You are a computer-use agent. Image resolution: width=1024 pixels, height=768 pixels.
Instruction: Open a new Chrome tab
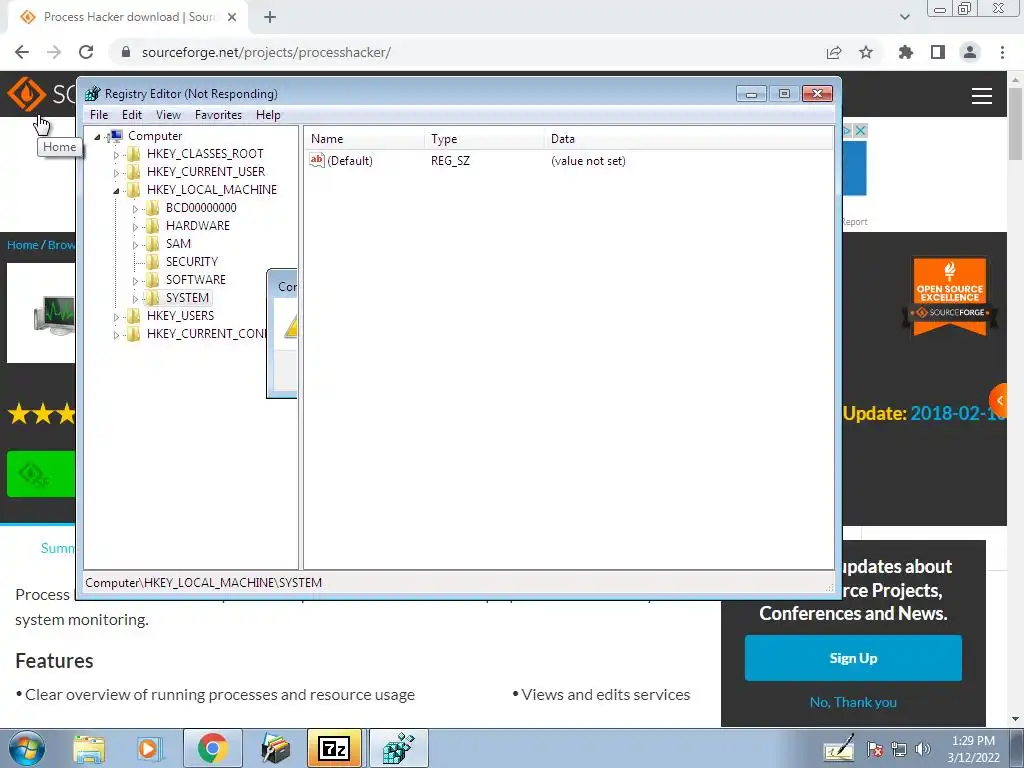click(270, 17)
